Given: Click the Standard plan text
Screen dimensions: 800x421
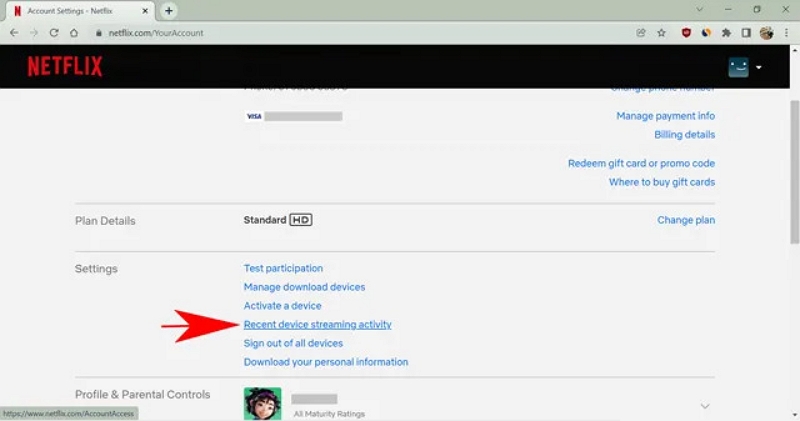Looking at the screenshot, I should point(265,220).
